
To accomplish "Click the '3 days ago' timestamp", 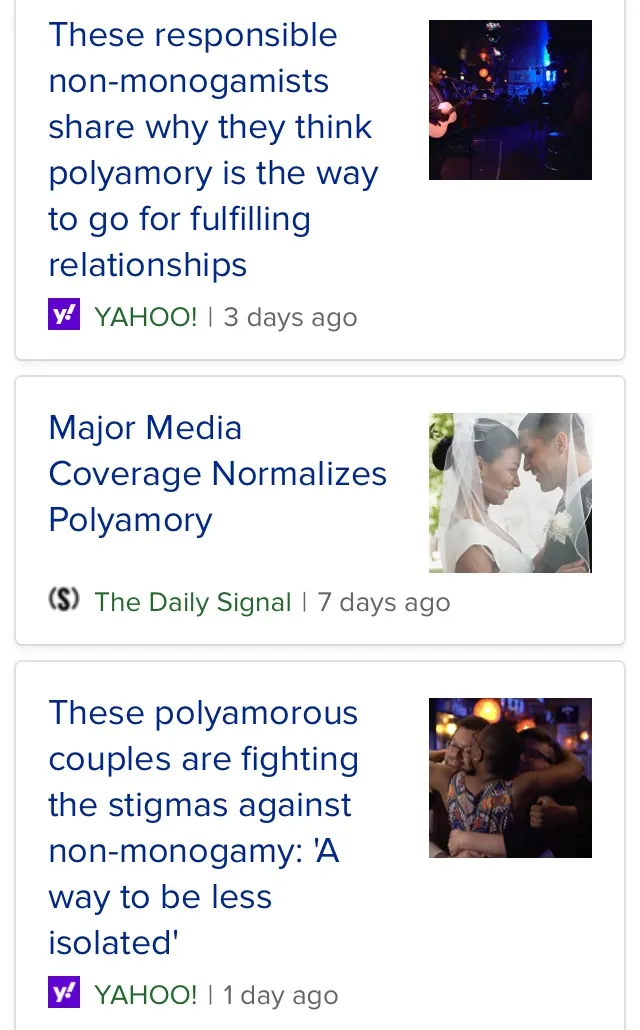I will coord(290,317).
